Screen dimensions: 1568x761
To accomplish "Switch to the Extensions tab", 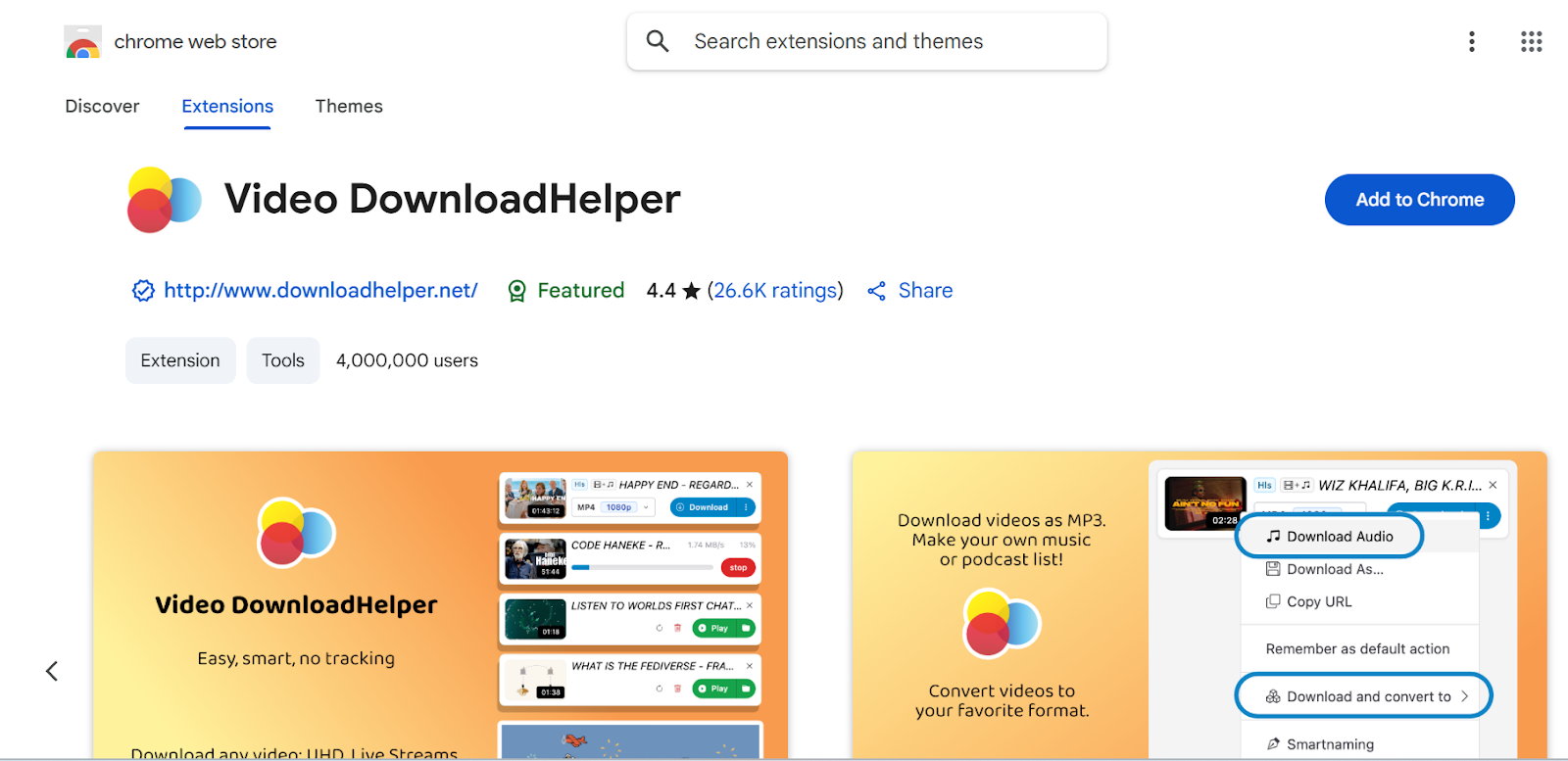I will pyautogui.click(x=227, y=106).
